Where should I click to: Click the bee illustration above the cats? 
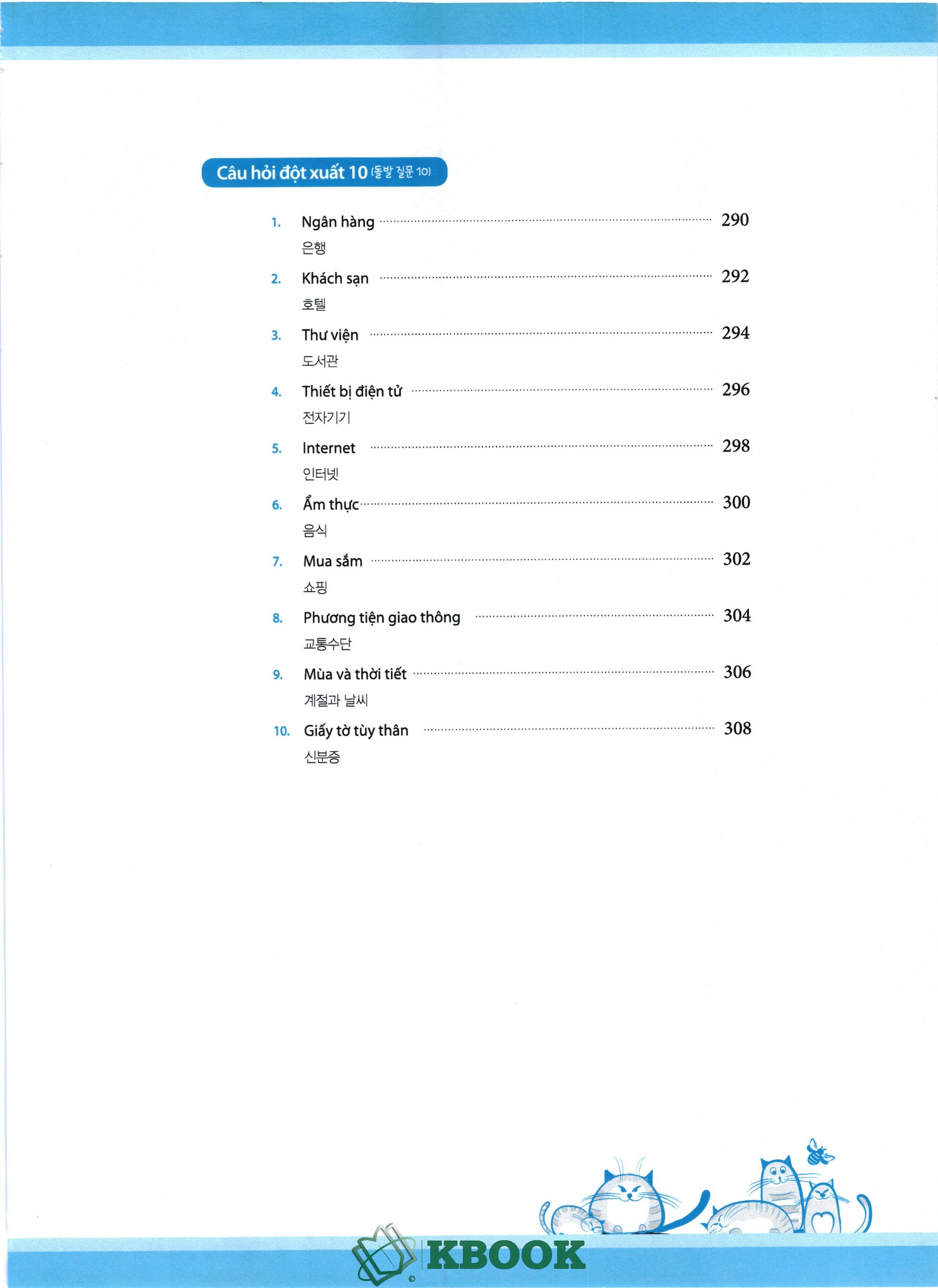[820, 1153]
